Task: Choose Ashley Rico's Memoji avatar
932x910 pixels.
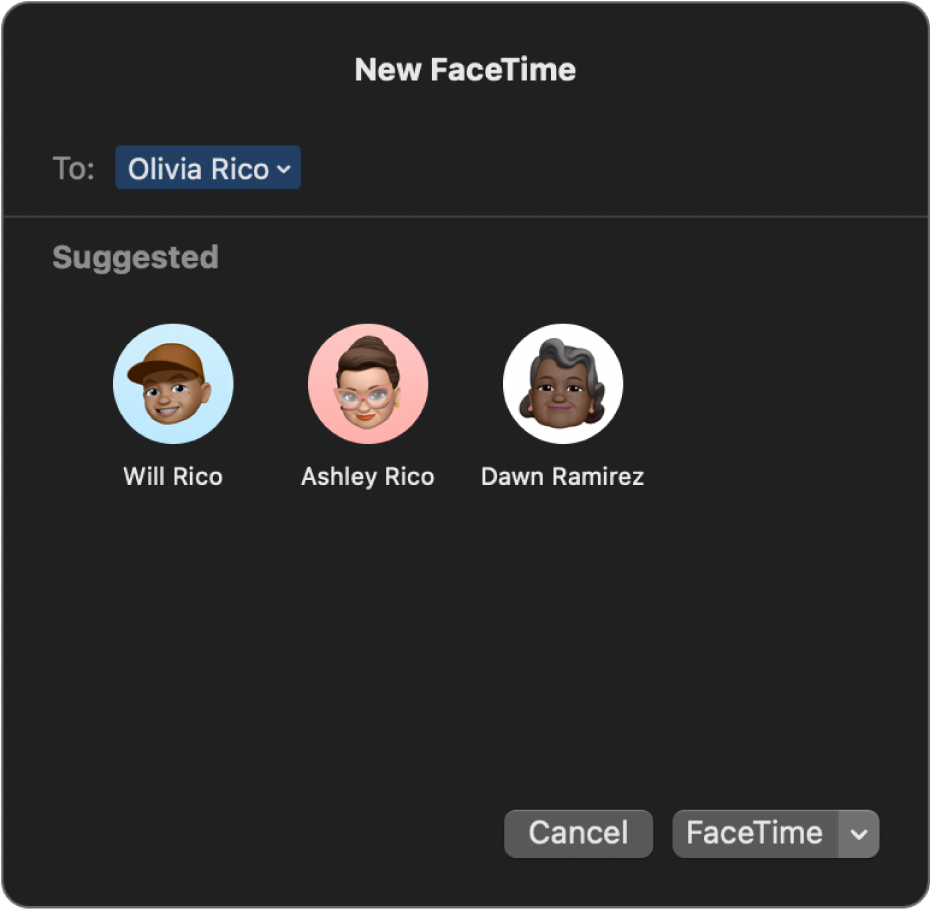Action: click(x=368, y=384)
